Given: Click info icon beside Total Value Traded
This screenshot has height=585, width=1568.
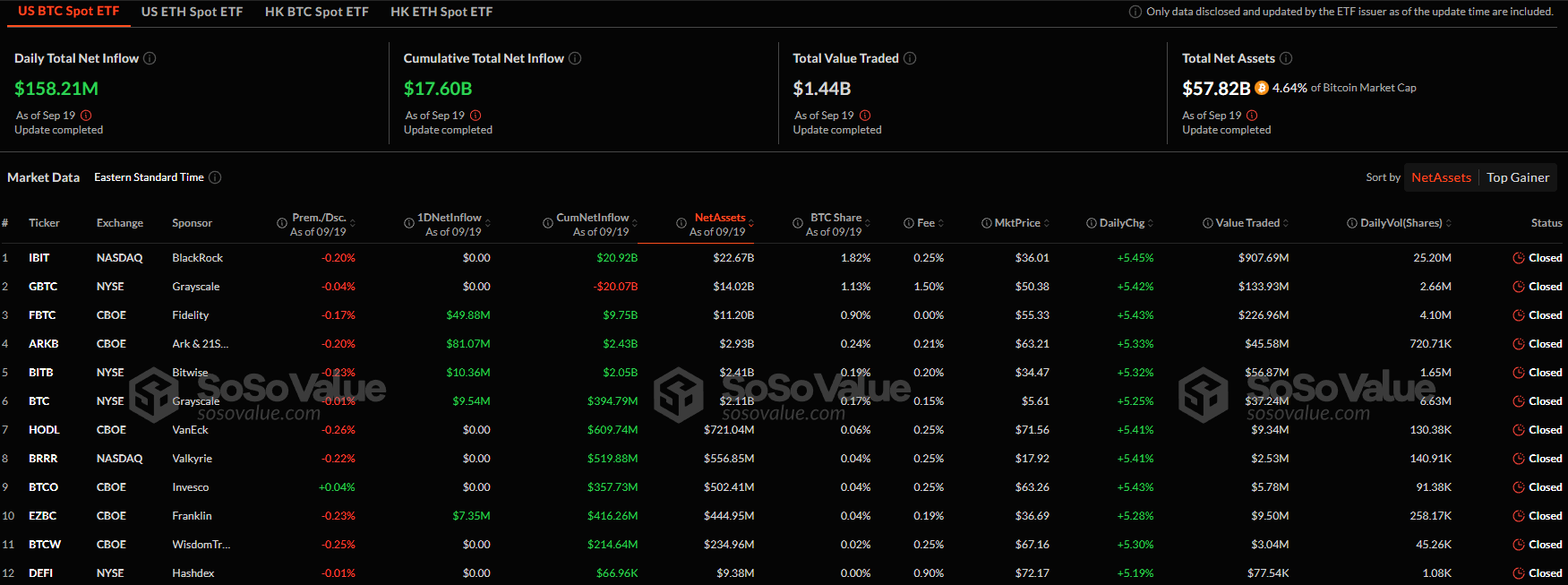Looking at the screenshot, I should [x=910, y=58].
